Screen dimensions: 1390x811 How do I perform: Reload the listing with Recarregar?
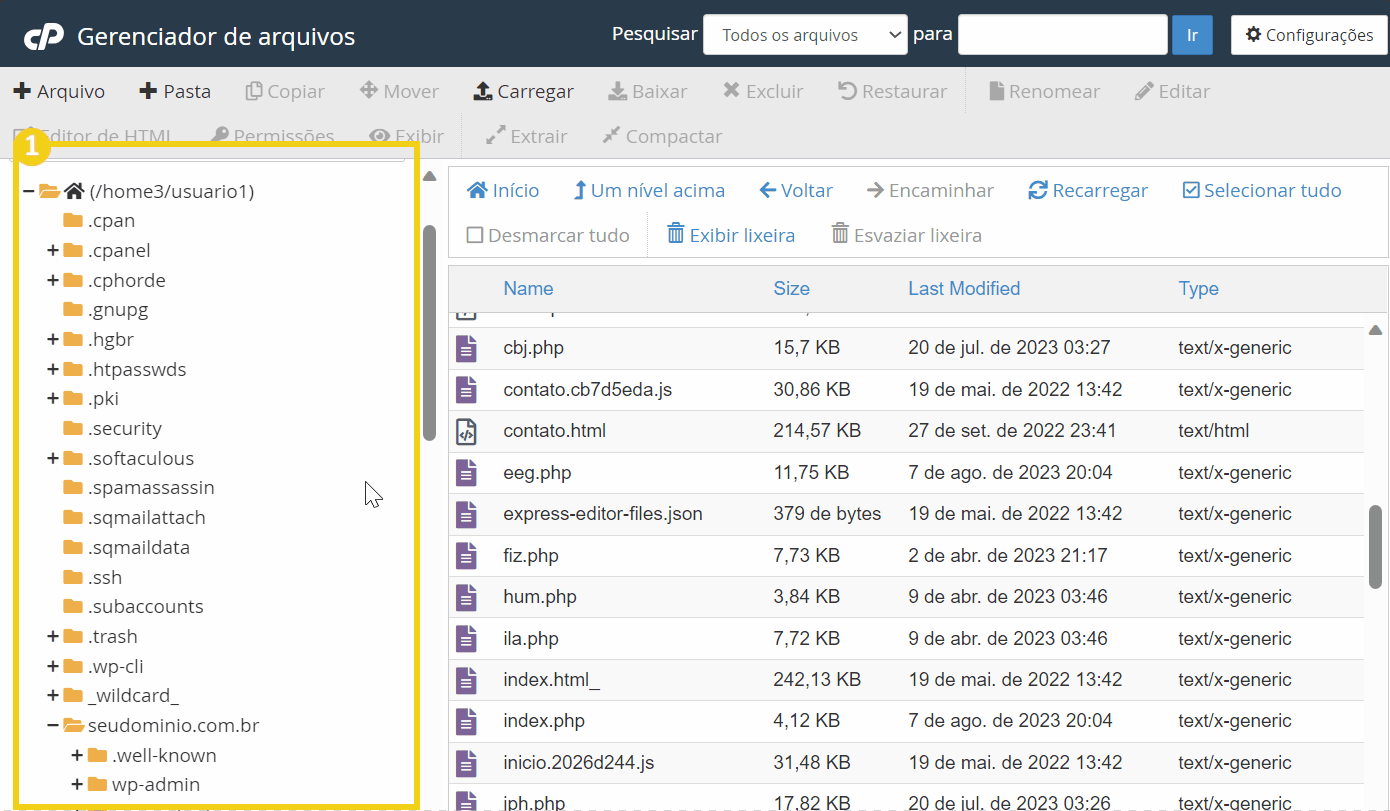click(x=1088, y=190)
